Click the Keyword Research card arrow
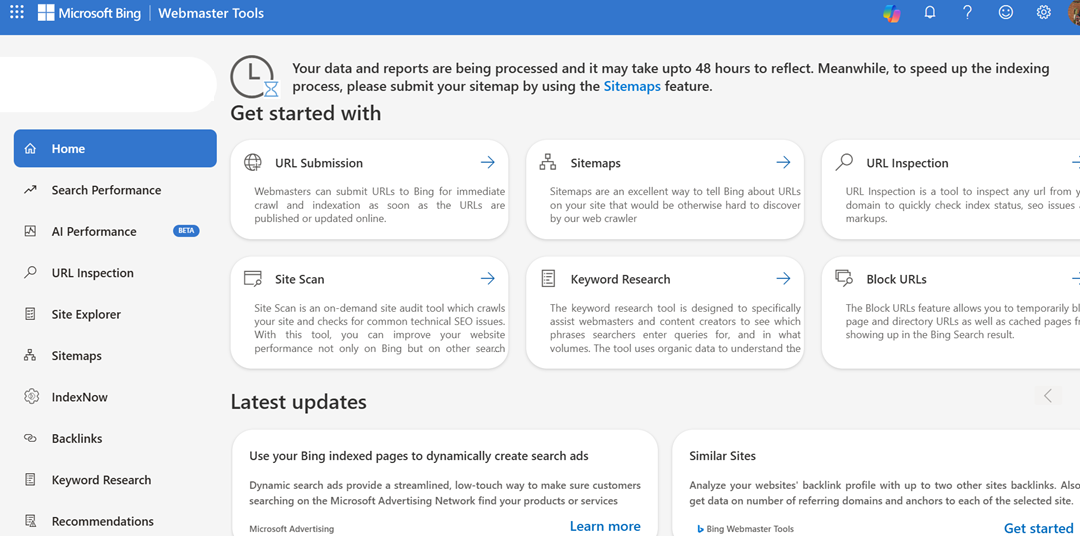The height and width of the screenshot is (536, 1080). point(783,278)
